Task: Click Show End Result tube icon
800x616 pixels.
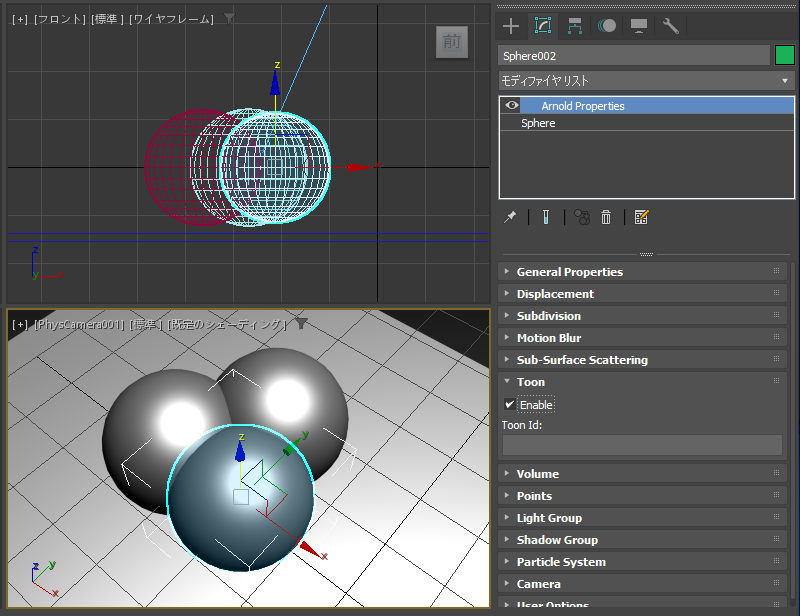Action: tap(546, 217)
